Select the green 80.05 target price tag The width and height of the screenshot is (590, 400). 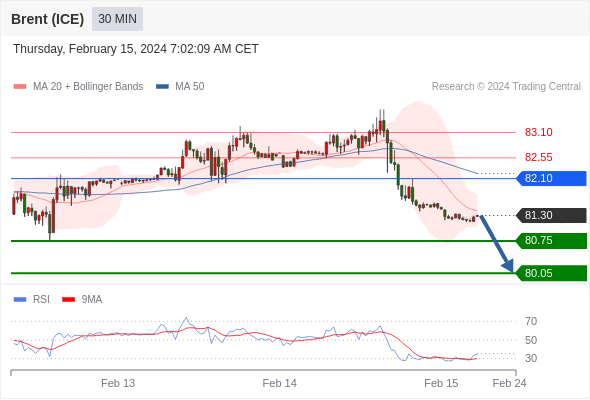coord(551,273)
